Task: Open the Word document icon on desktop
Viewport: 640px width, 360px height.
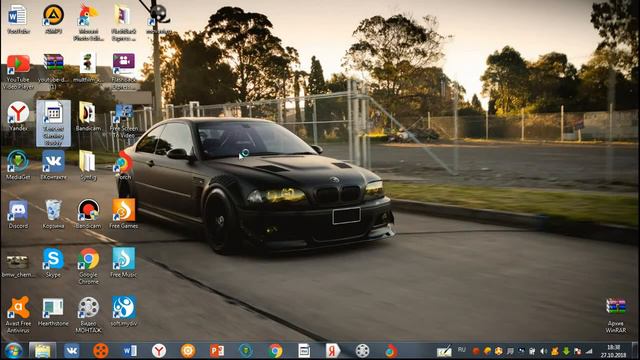Action: pyautogui.click(x=18, y=19)
